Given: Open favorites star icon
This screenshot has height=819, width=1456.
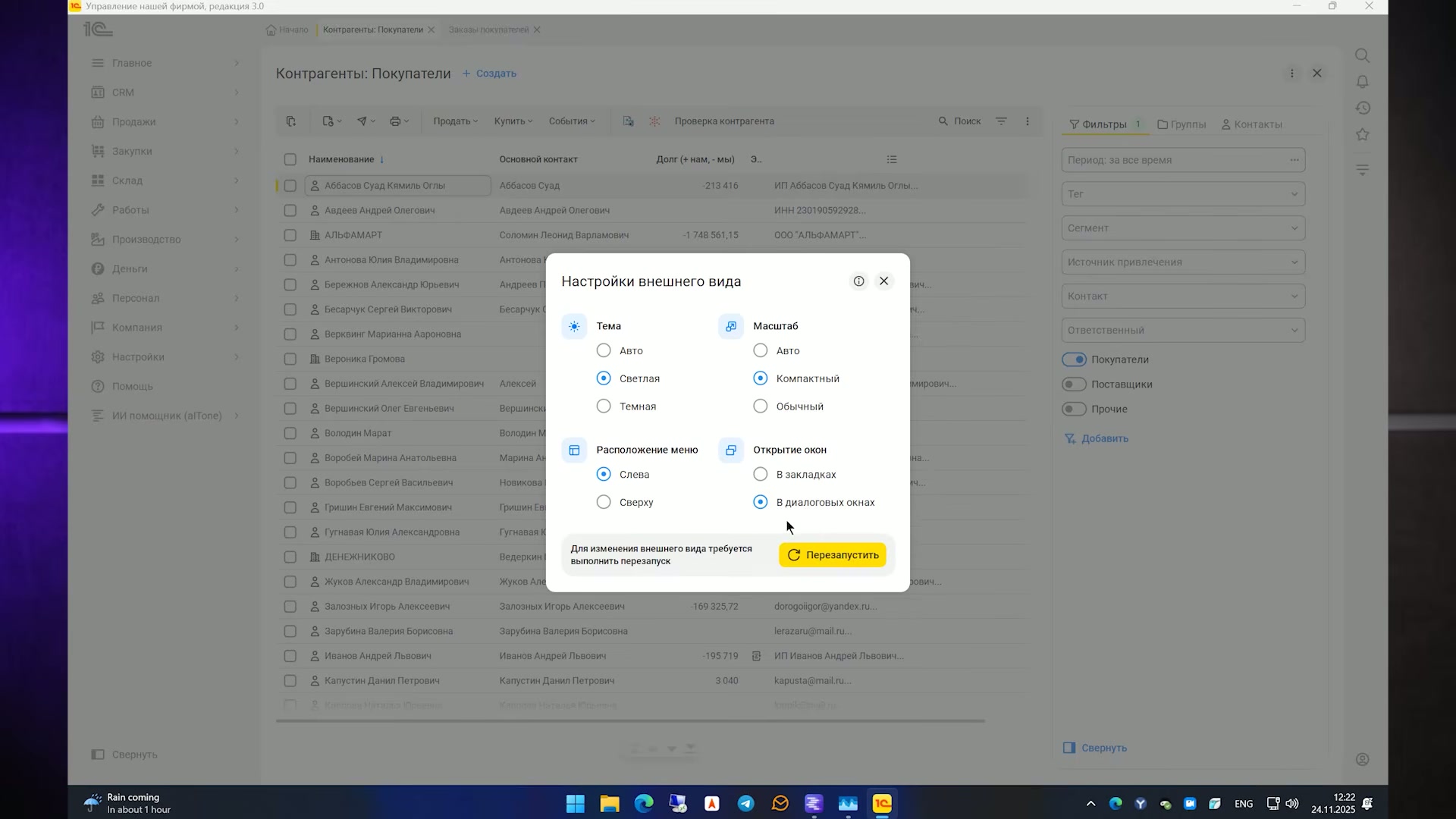Looking at the screenshot, I should coord(1363,134).
